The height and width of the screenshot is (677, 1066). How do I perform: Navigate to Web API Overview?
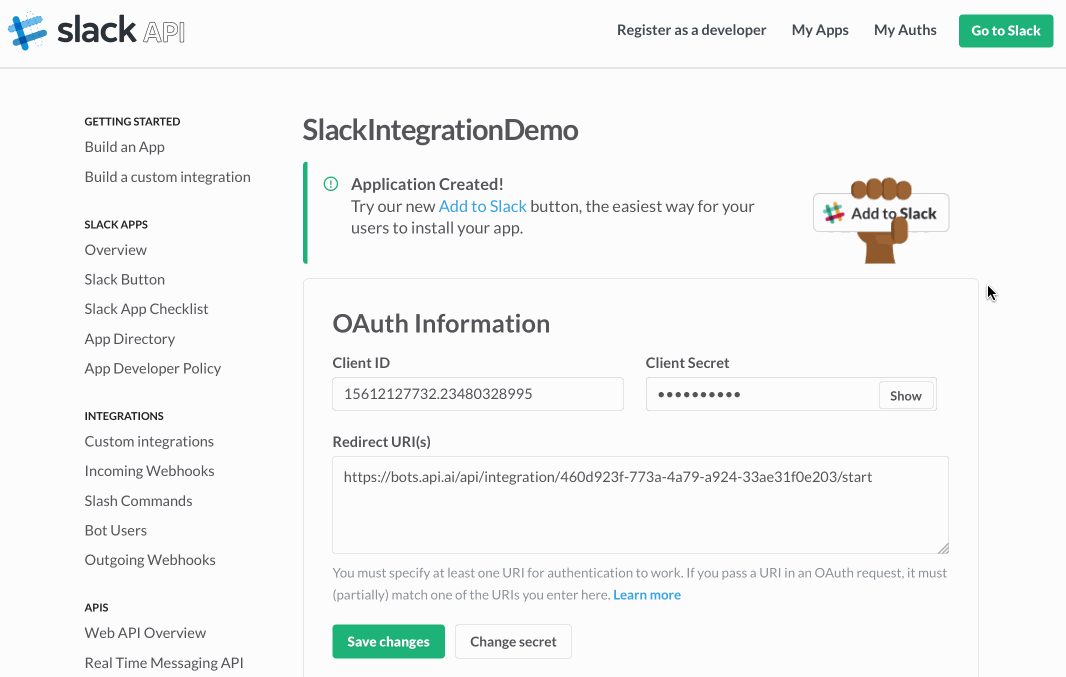[x=145, y=632]
